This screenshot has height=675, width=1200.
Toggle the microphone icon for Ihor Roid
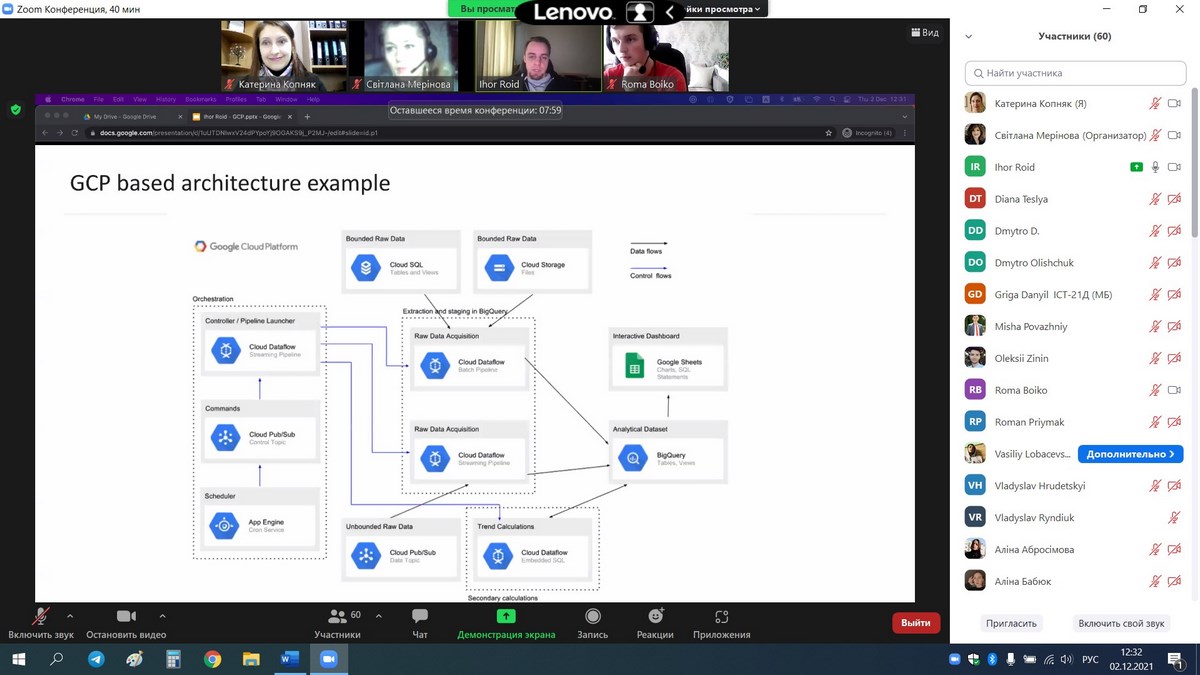click(1155, 167)
